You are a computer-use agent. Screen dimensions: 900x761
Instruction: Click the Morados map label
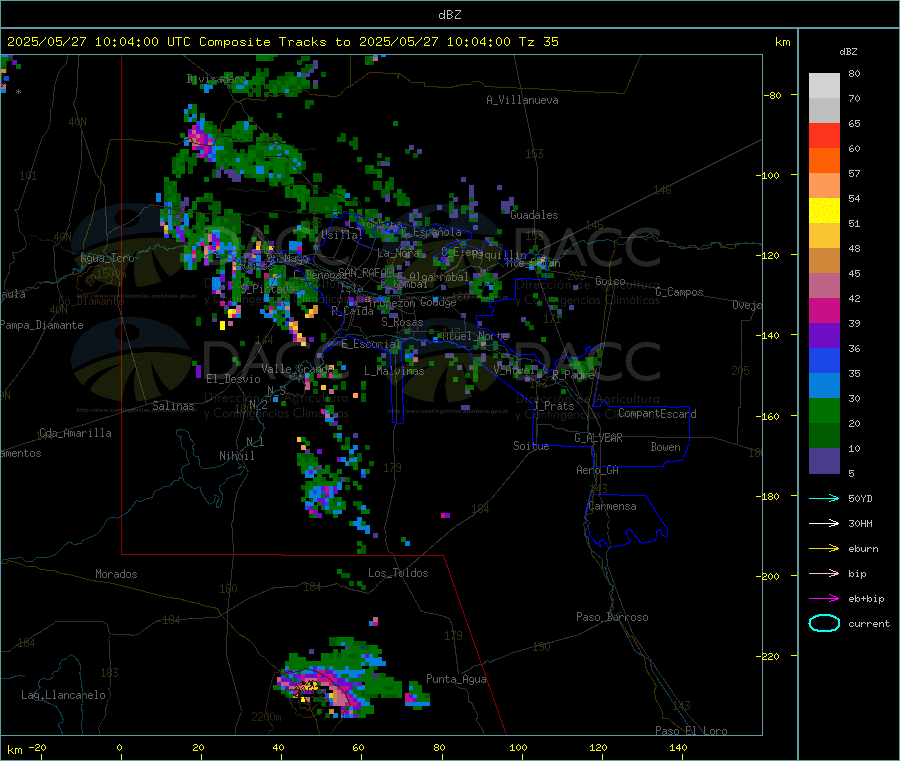point(116,574)
